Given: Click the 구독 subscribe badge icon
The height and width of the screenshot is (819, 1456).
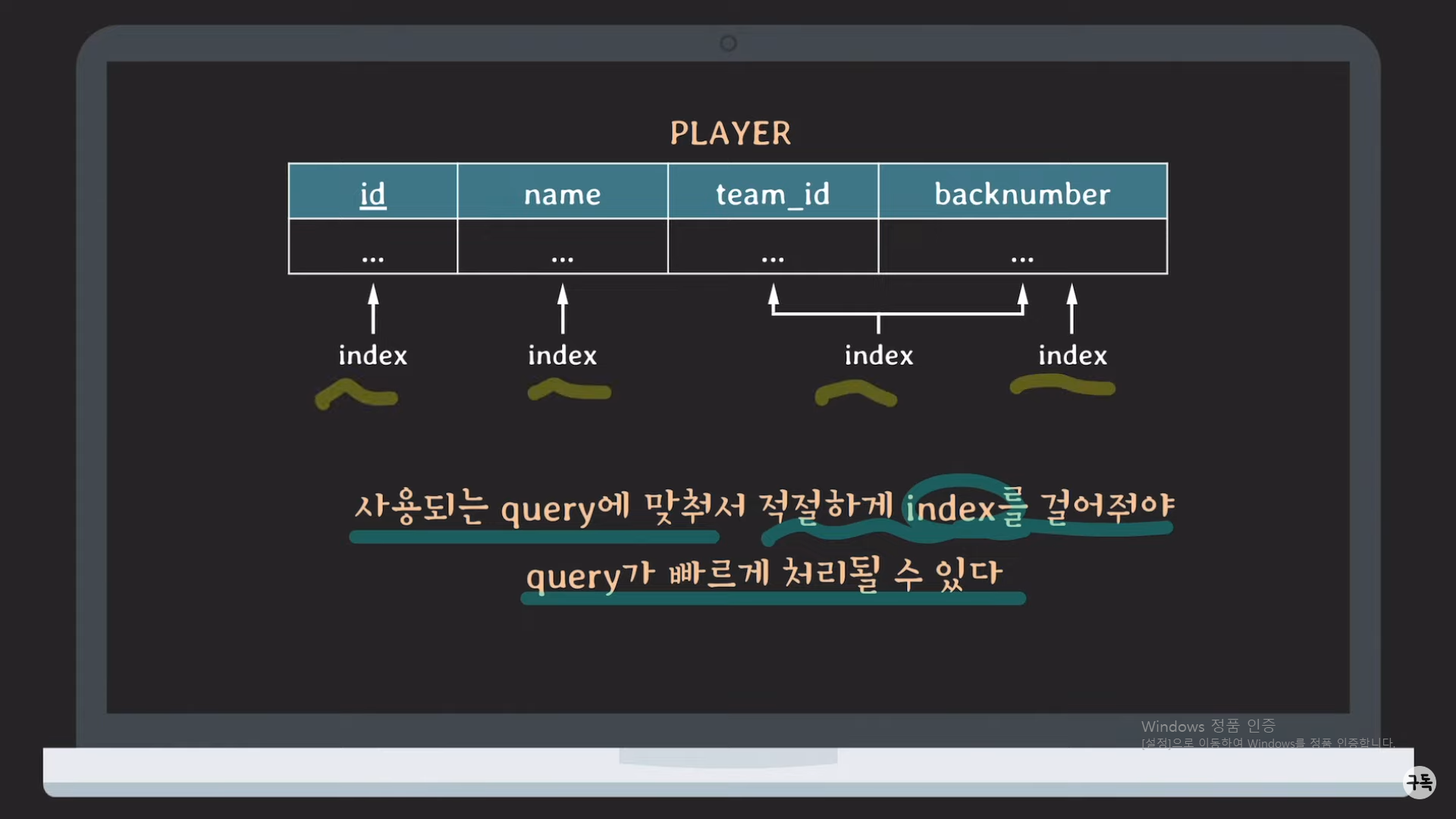Looking at the screenshot, I should pos(1420,782).
